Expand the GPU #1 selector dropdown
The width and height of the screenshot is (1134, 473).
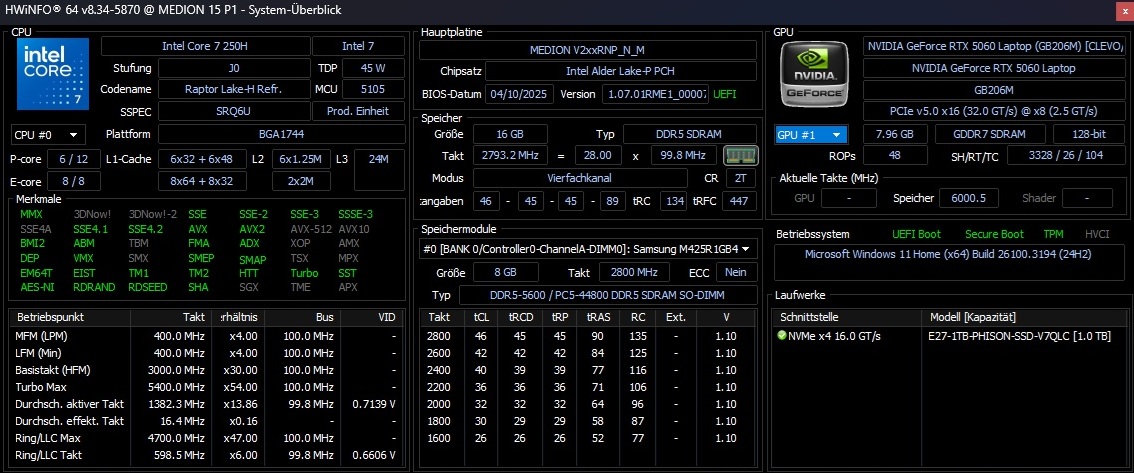[811, 134]
